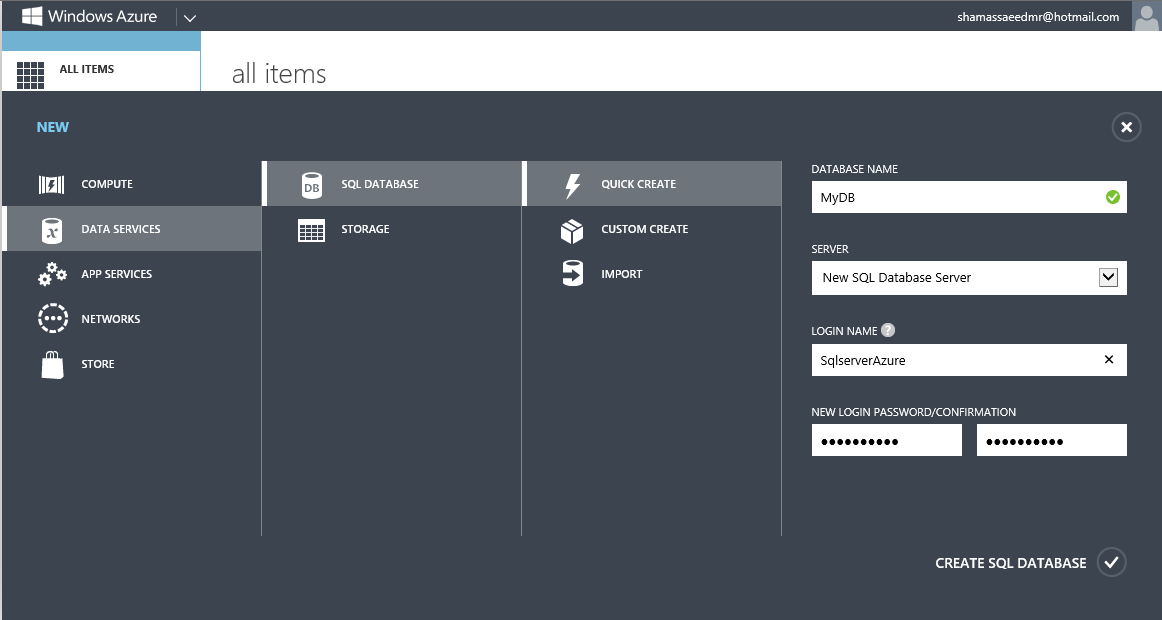Open the Server selection dropdown

coord(1107,277)
